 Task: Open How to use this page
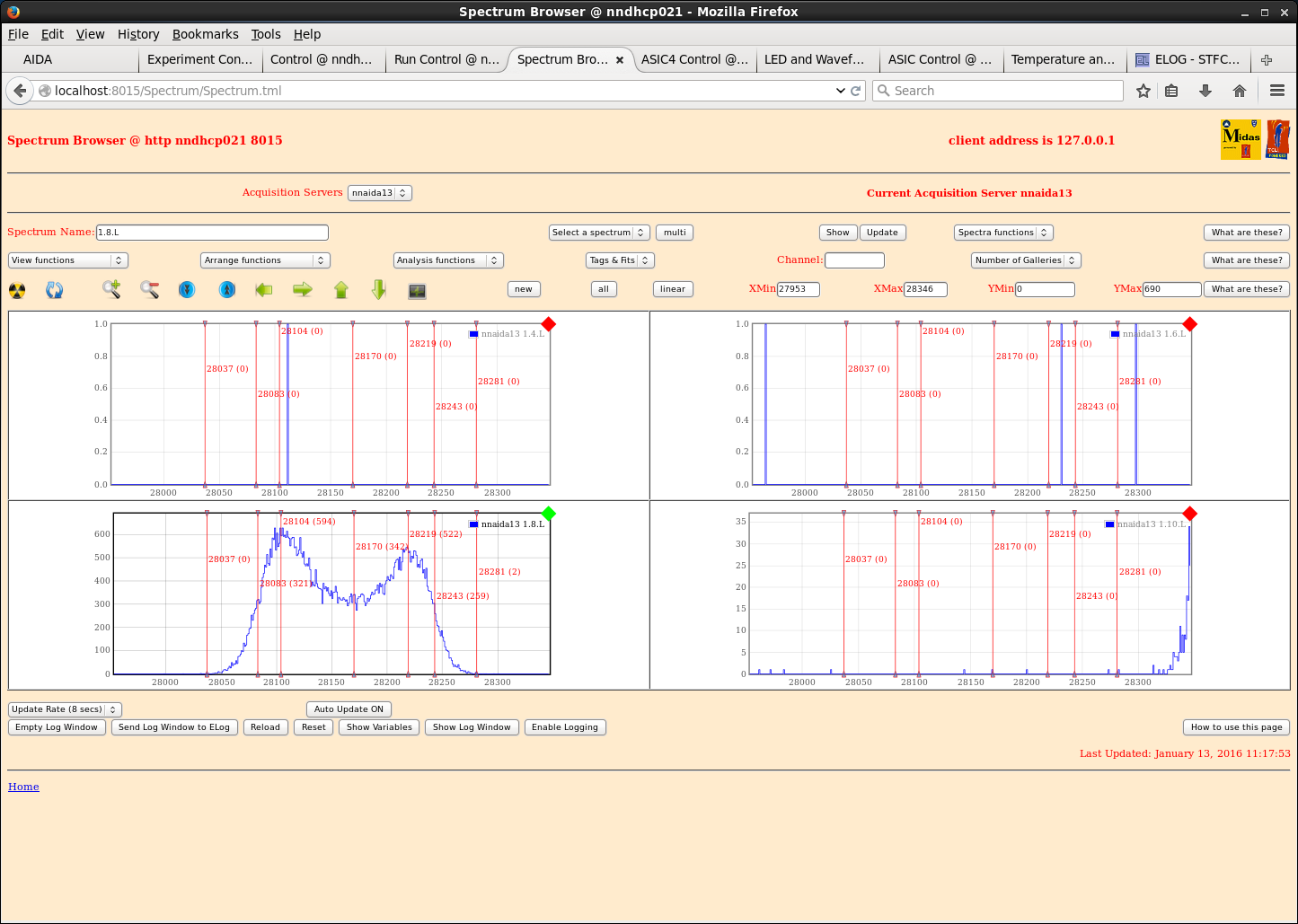[1236, 727]
